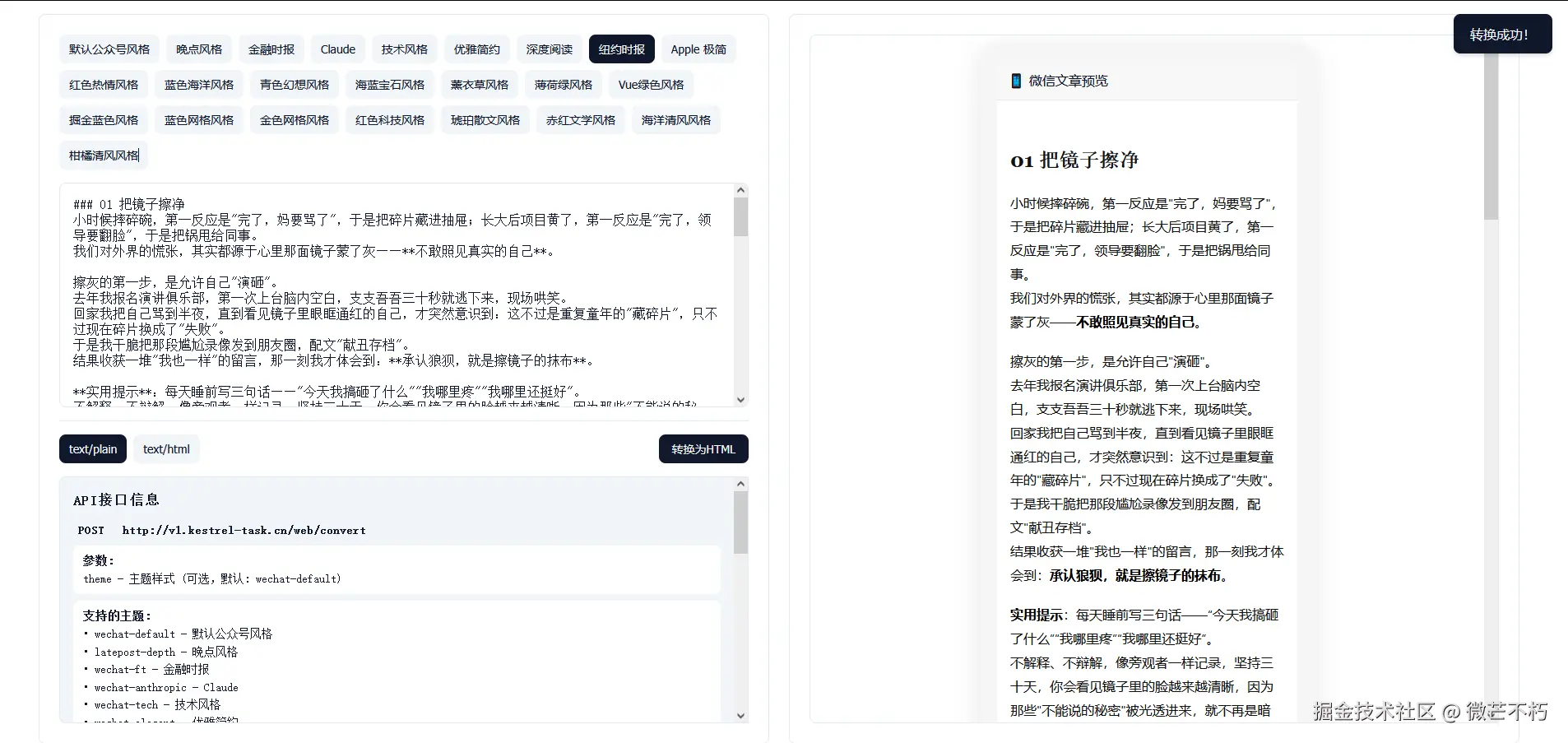1568x743 pixels.
Task: Apply the Apple 极简 theme
Action: 698,49
